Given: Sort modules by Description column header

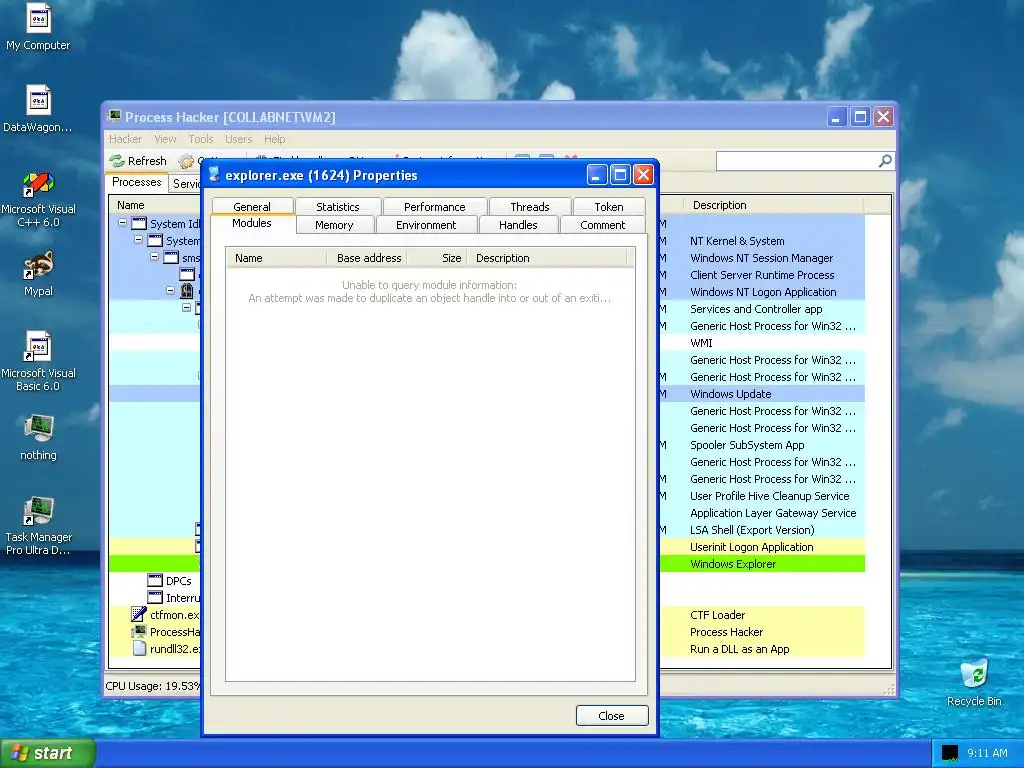Looking at the screenshot, I should [x=547, y=258].
